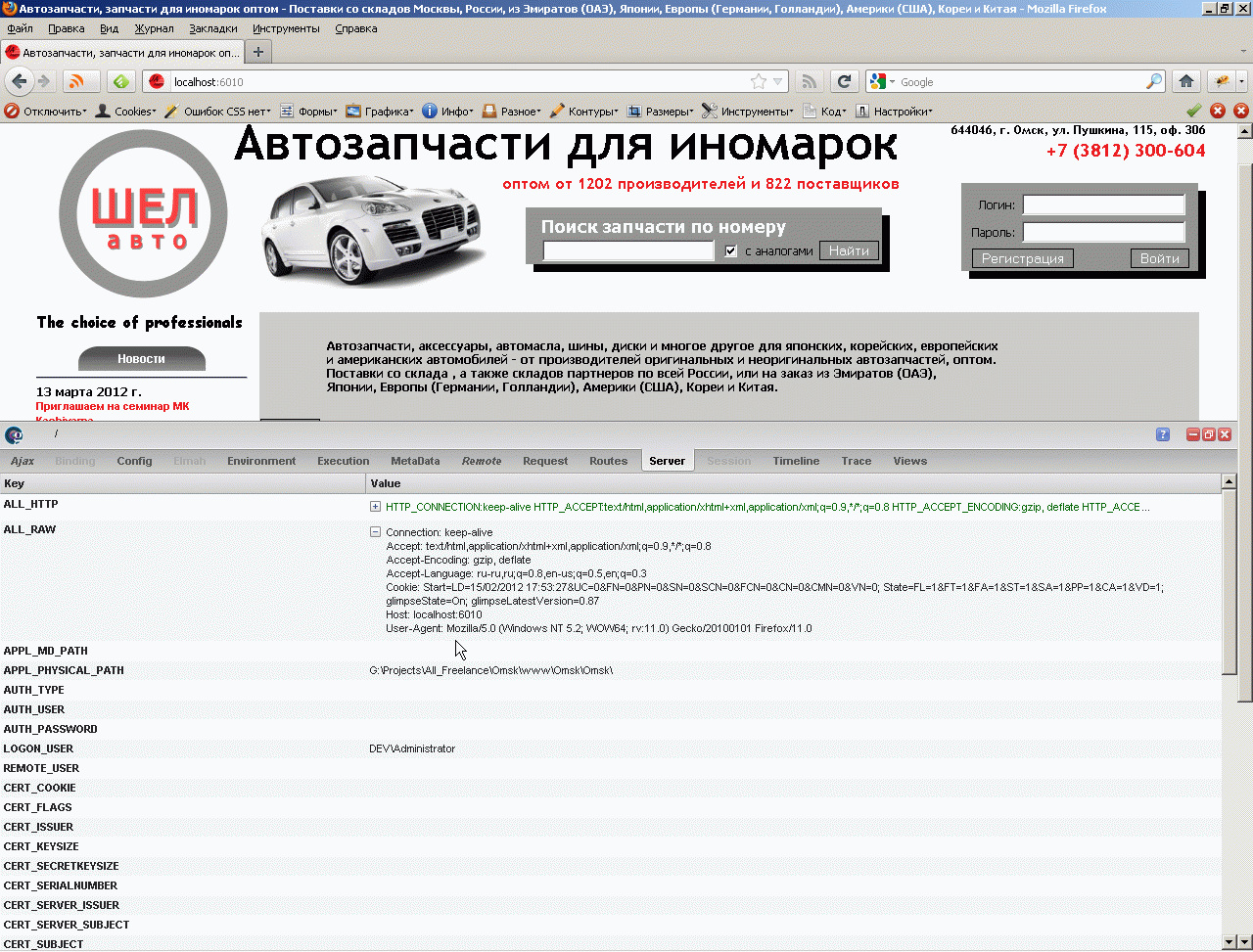Expand the Графика dropdown menu
This screenshot has height=952, width=1253.
379,112
